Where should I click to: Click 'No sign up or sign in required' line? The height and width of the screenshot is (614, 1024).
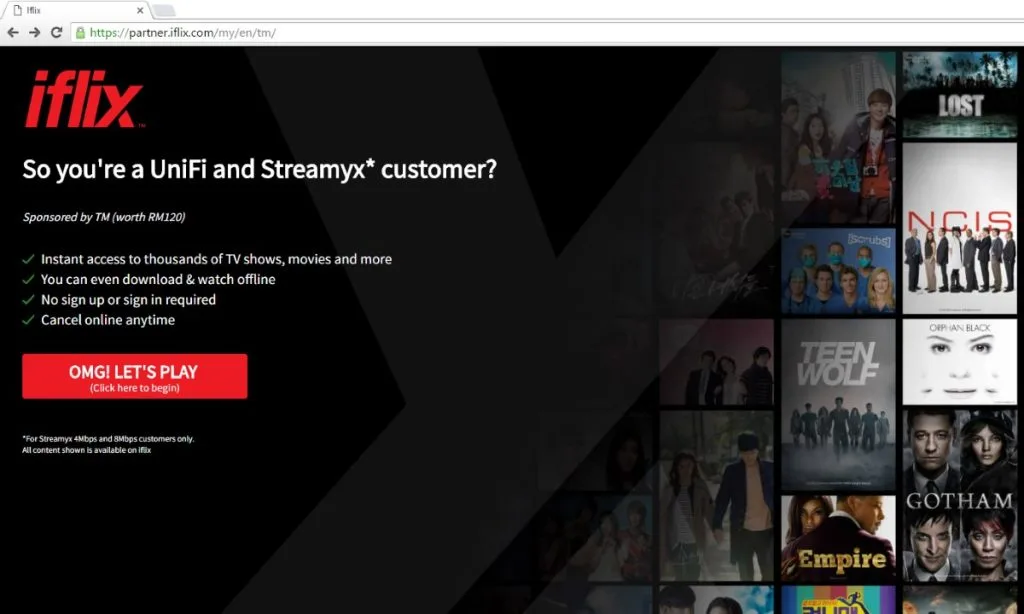[128, 300]
